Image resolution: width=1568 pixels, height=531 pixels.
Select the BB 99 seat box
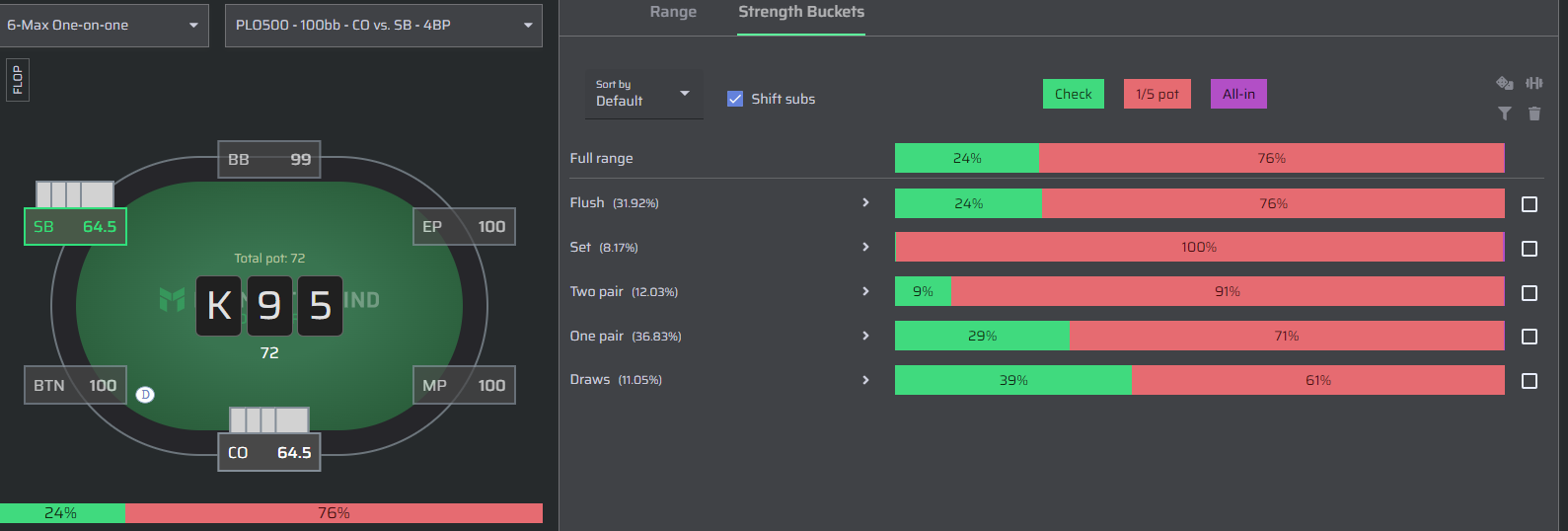269,159
